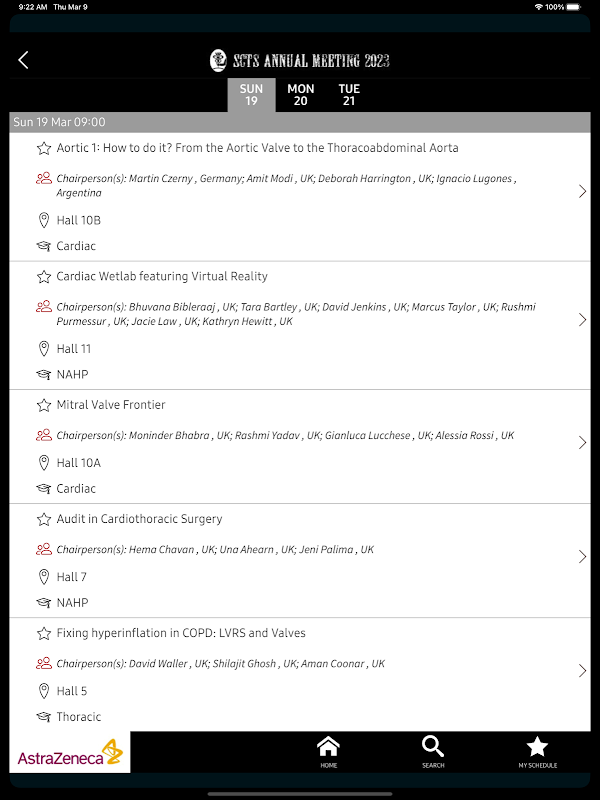Screen dimensions: 600x800
Task: Expand Aortic 1 session with chevron arrow
Action: coord(583,191)
